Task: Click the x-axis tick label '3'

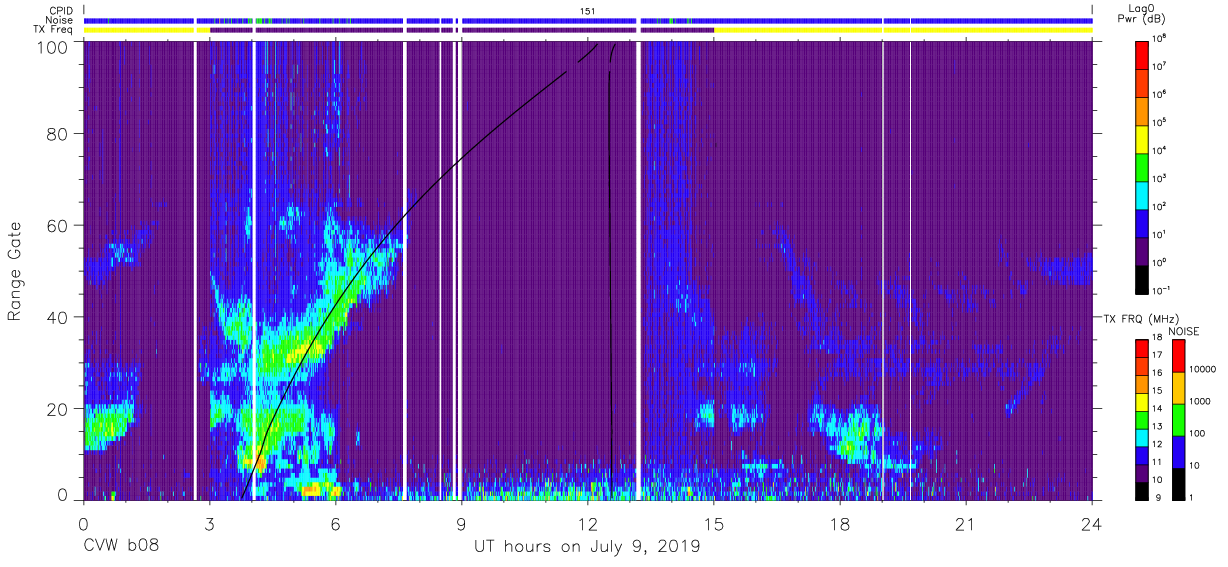Action: (x=209, y=524)
